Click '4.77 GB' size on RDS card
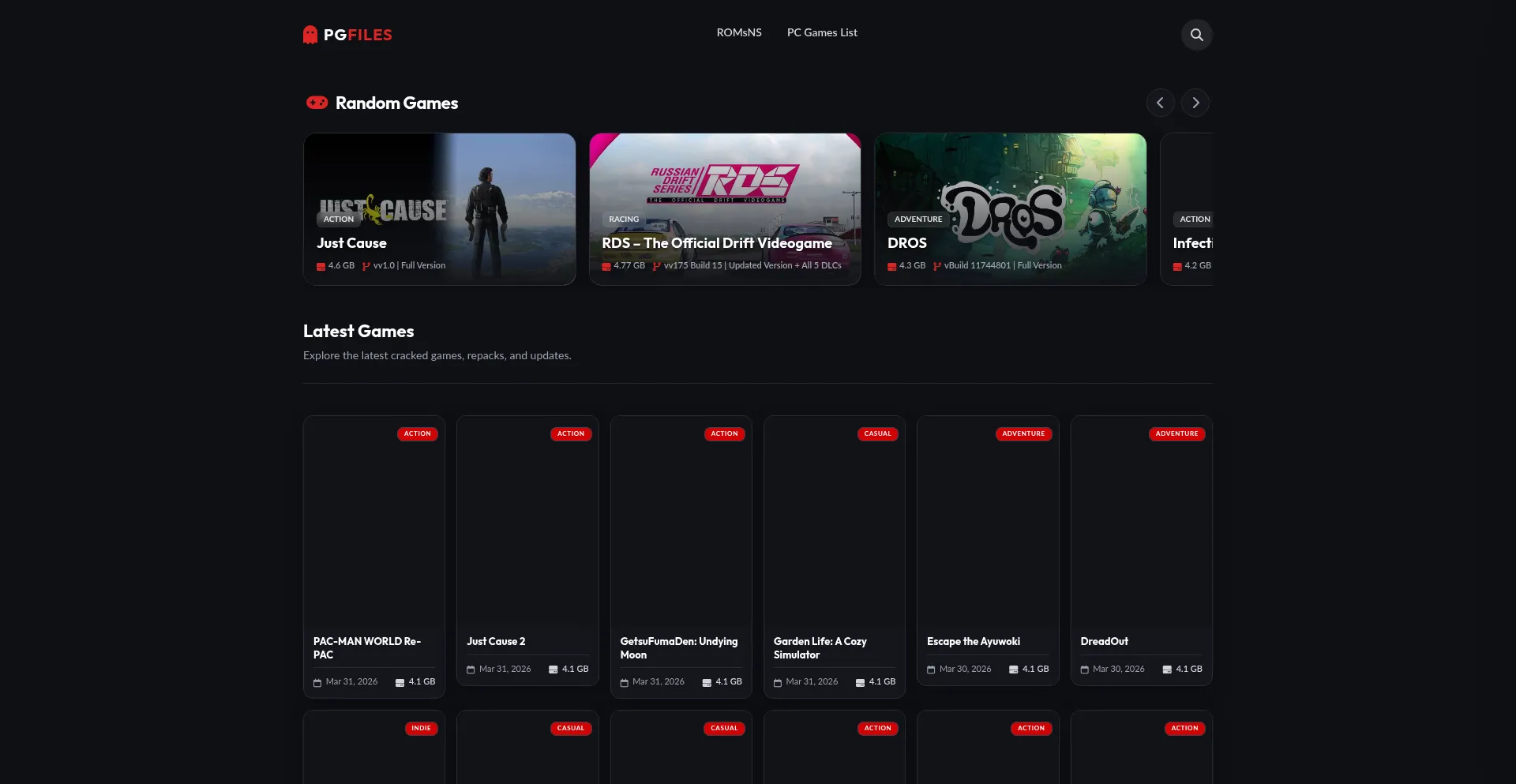Viewport: 1516px width, 784px height. point(629,266)
